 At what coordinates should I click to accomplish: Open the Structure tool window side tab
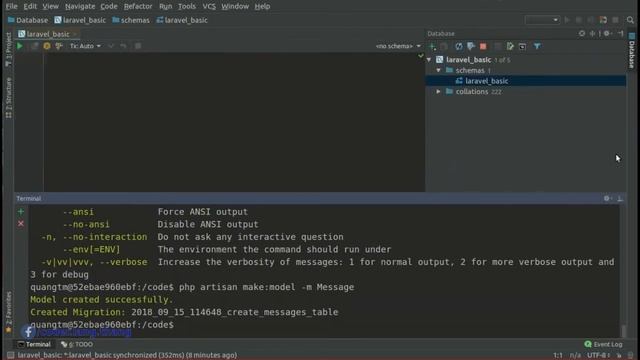pyautogui.click(x=9, y=98)
